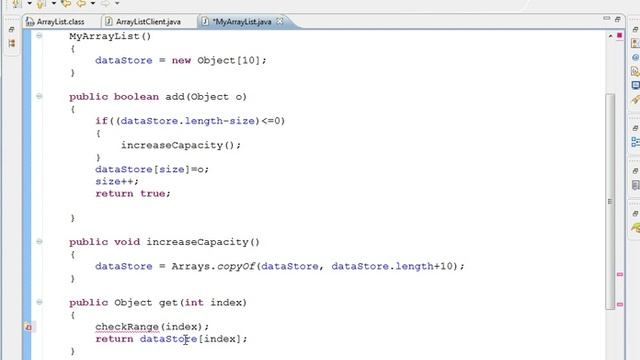
Task: Click the increaseCapacity(); call inside add method
Action: (181, 145)
